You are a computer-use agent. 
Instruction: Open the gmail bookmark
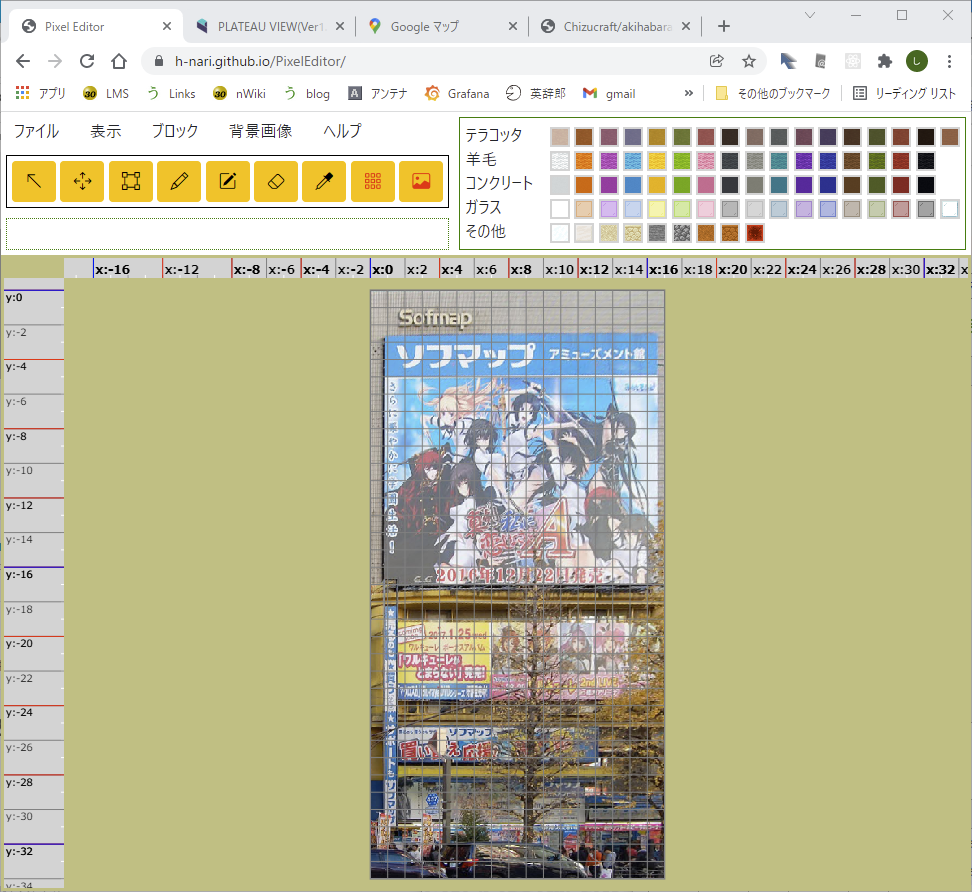tap(609, 93)
